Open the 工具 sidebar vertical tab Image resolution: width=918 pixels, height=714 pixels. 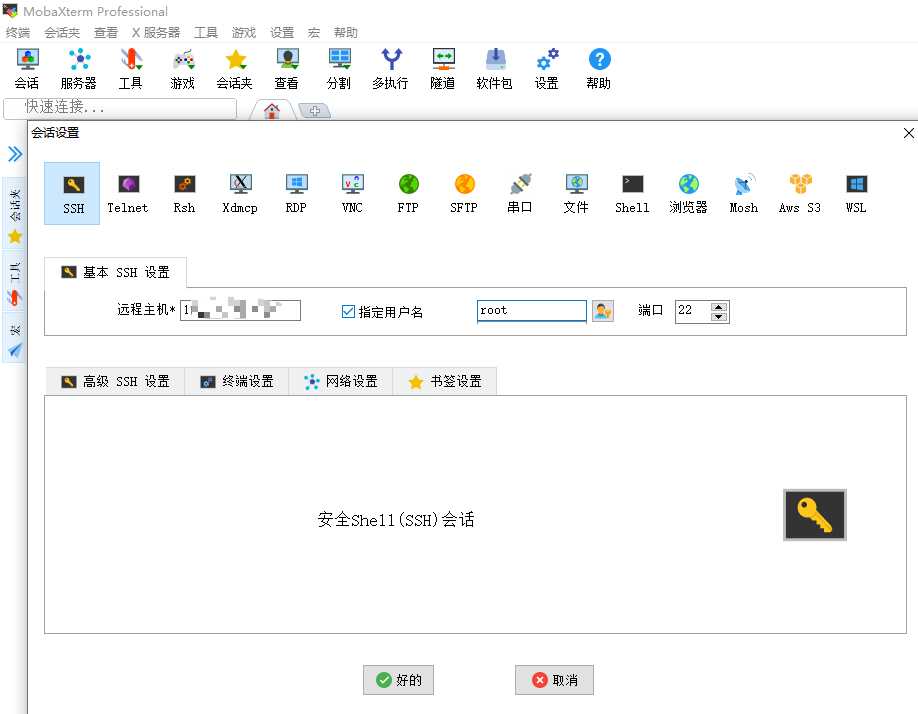point(15,282)
